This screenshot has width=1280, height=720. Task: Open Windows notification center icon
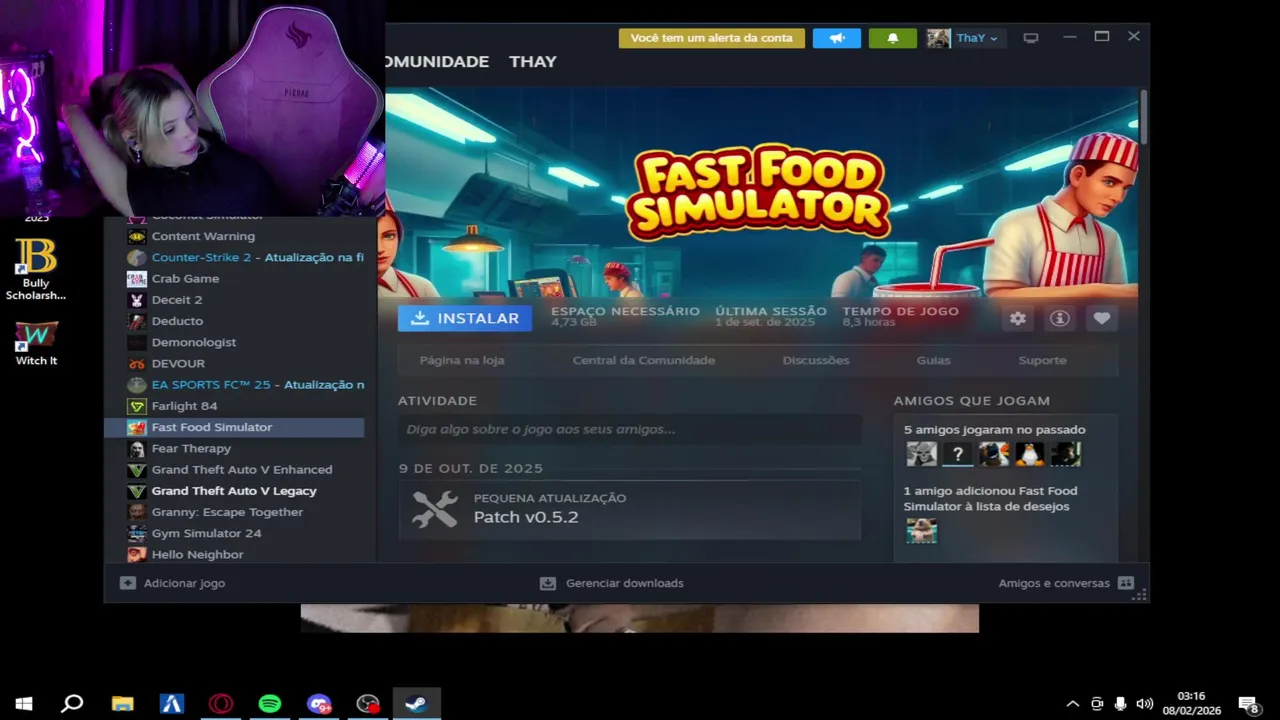[1248, 704]
